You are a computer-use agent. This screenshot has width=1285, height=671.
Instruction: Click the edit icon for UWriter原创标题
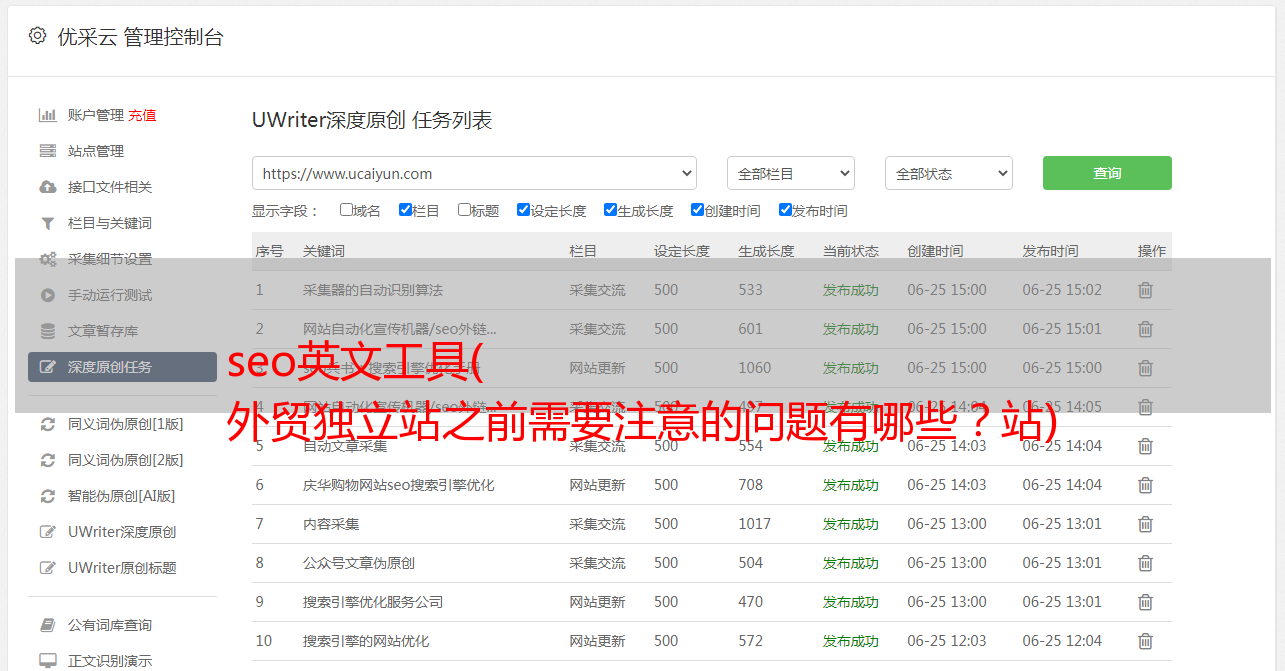pos(47,568)
